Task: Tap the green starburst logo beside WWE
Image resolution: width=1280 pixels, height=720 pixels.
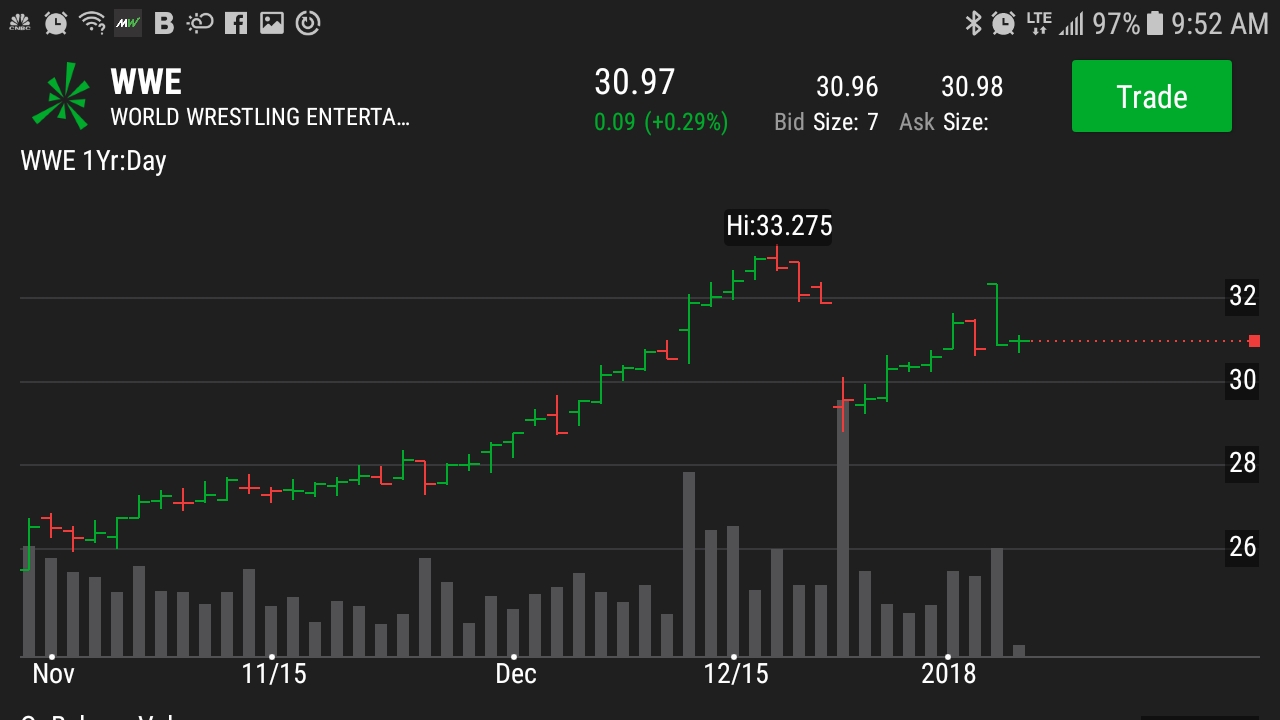Action: 61,97
